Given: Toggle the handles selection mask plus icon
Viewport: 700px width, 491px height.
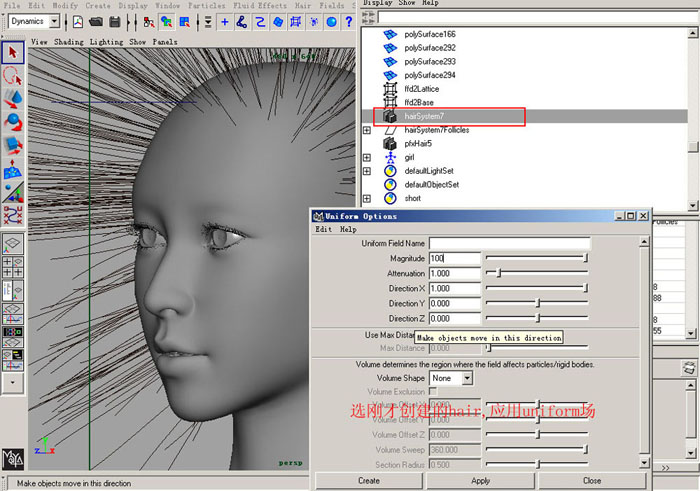Looking at the screenshot, I should 225,21.
